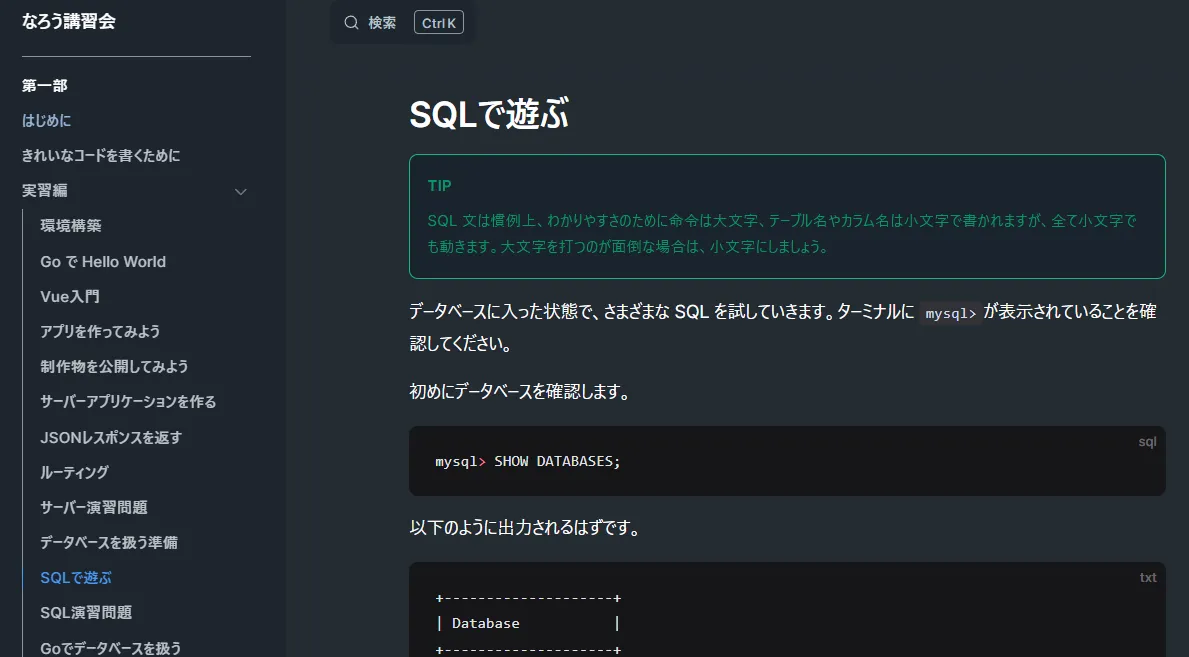Click the Ctrl K shortcut badge
Screen dimensions: 1189x657
pyautogui.click(x=438, y=21)
